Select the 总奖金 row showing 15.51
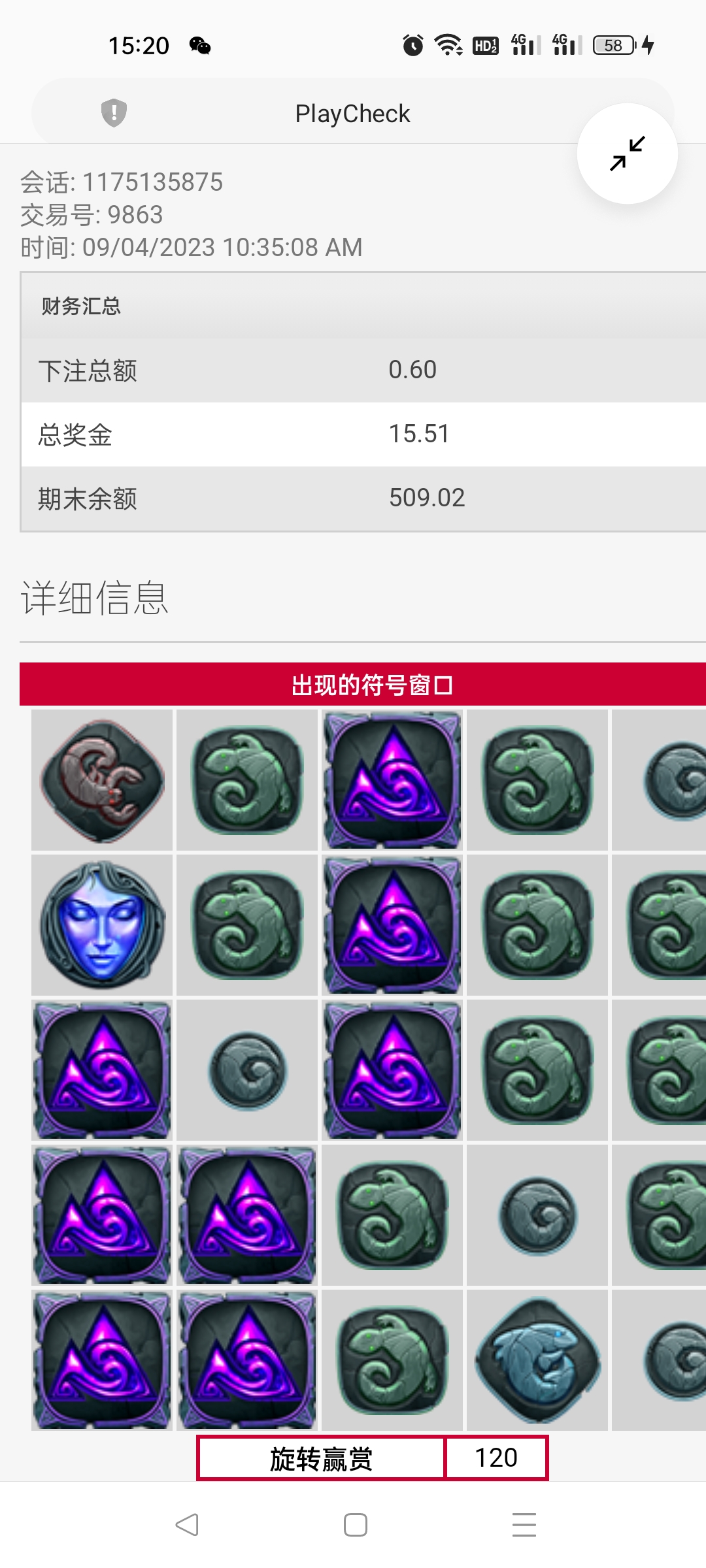The height and width of the screenshot is (1568, 706). point(363,434)
